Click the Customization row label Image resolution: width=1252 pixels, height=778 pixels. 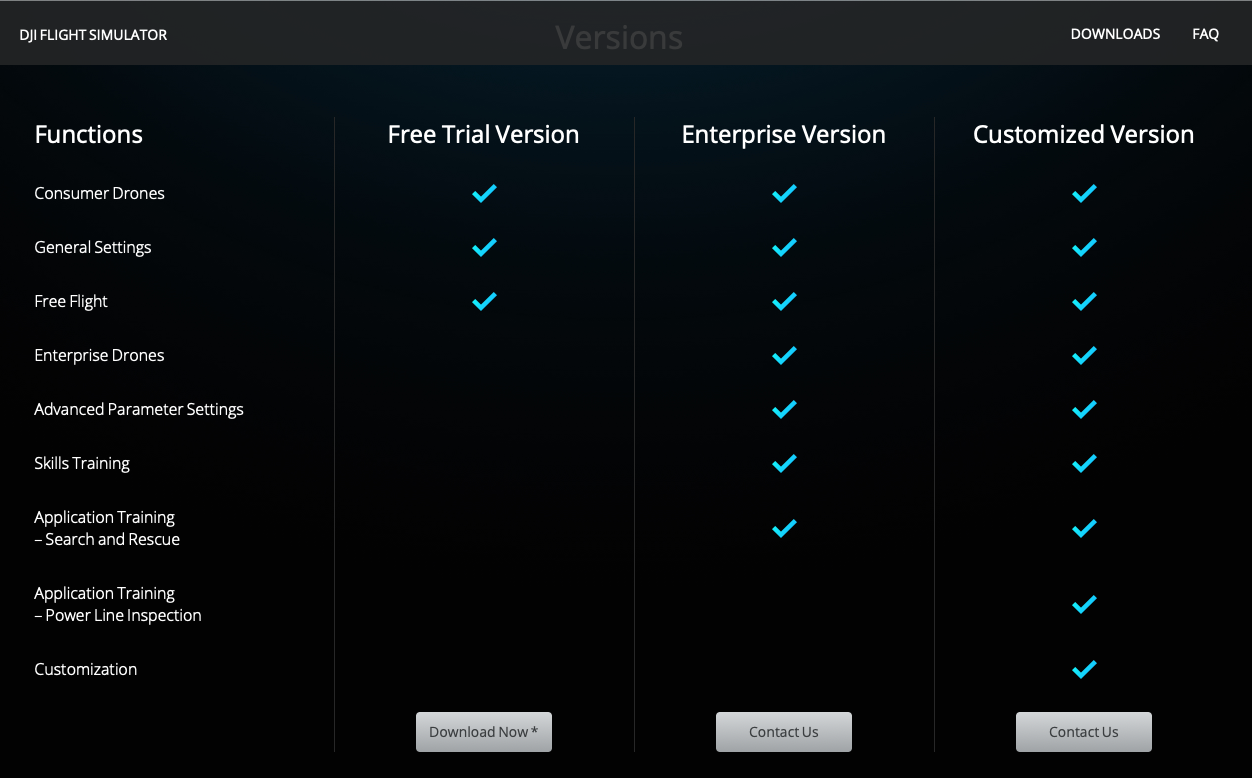[x=86, y=669]
